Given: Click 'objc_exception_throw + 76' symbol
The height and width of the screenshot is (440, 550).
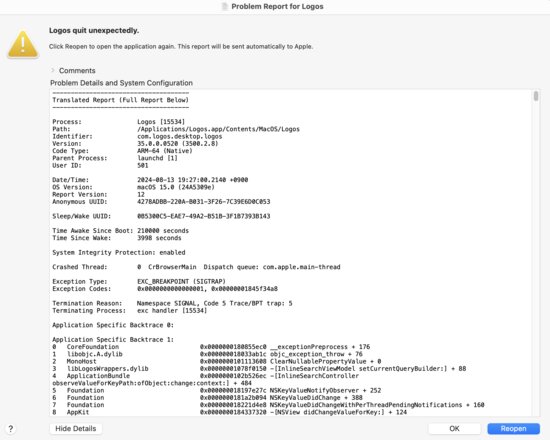Looking at the screenshot, I should click(316, 354).
